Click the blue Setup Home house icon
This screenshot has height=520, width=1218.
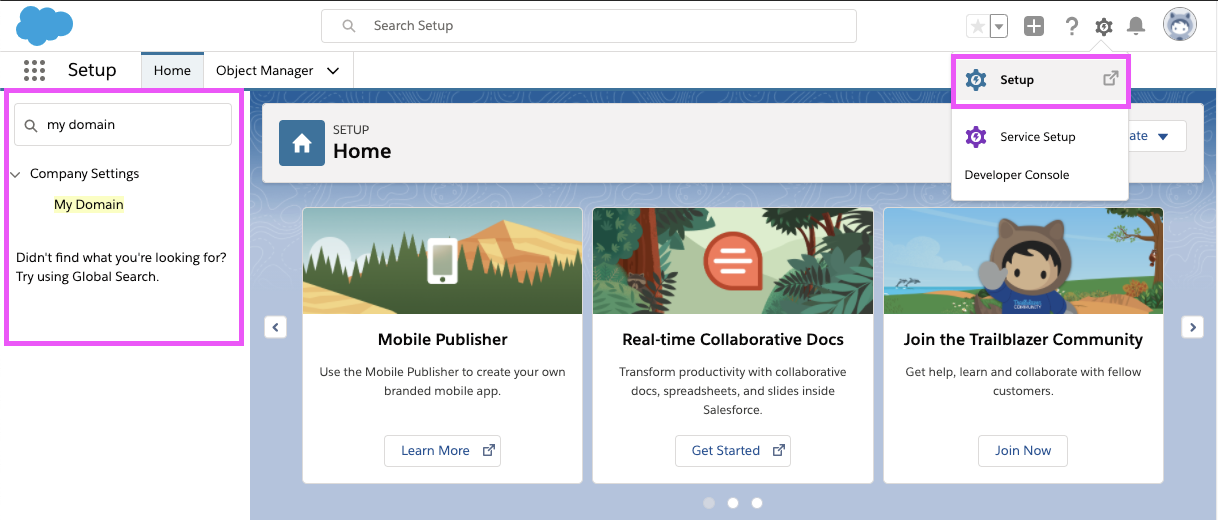pos(302,143)
